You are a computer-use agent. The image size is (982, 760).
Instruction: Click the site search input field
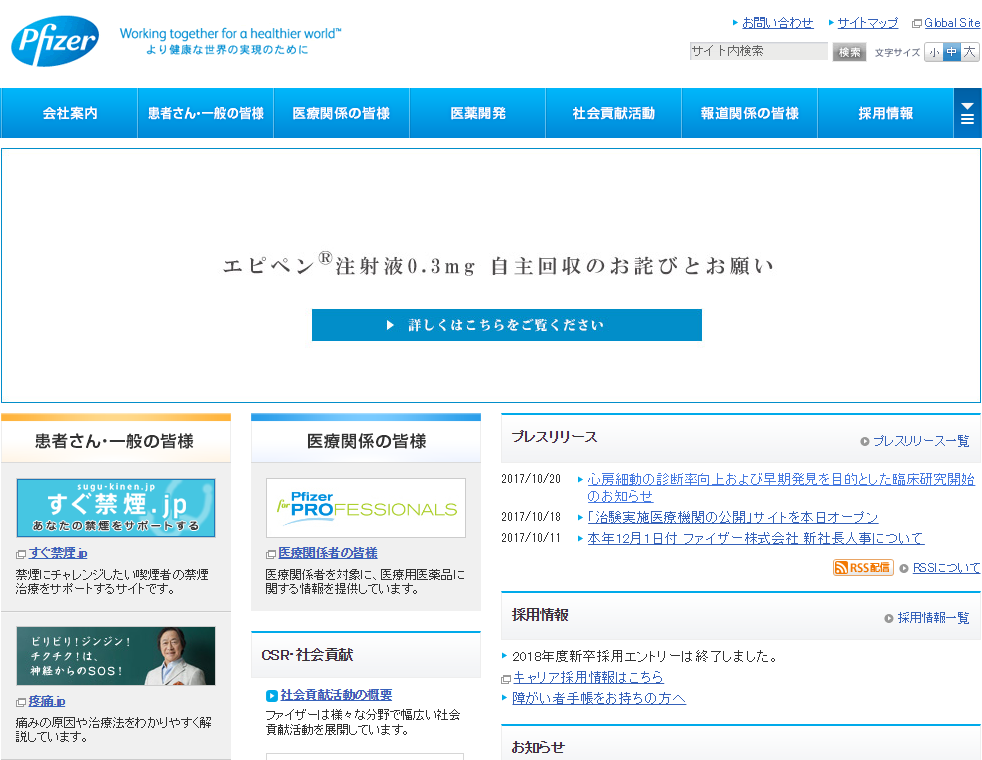tap(758, 51)
